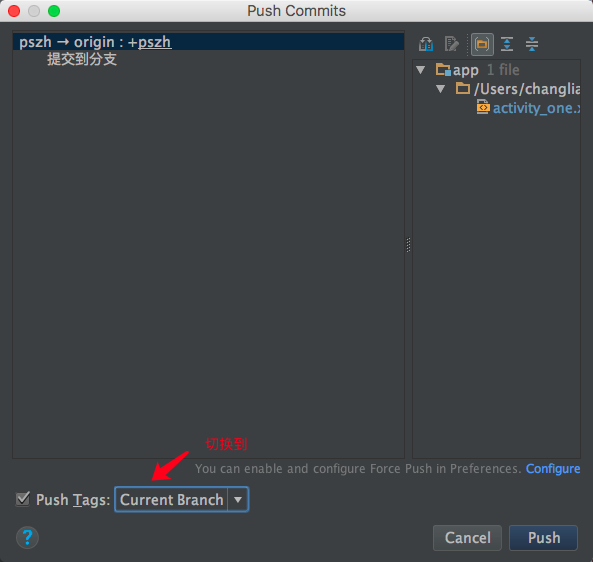
Task: Click the app module folder icon
Action: (x=443, y=70)
